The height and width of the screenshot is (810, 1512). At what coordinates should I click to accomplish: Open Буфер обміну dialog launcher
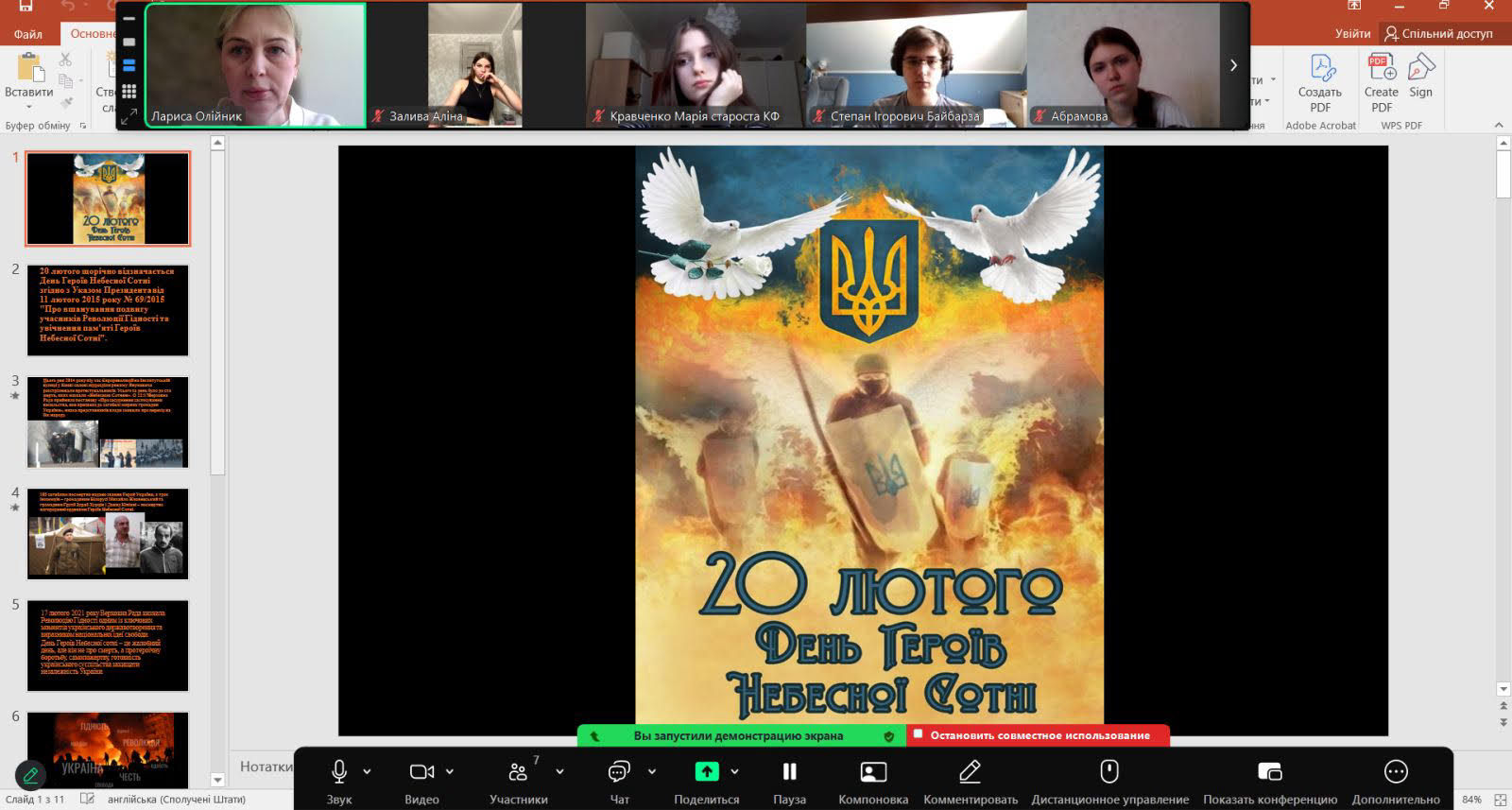click(83, 126)
